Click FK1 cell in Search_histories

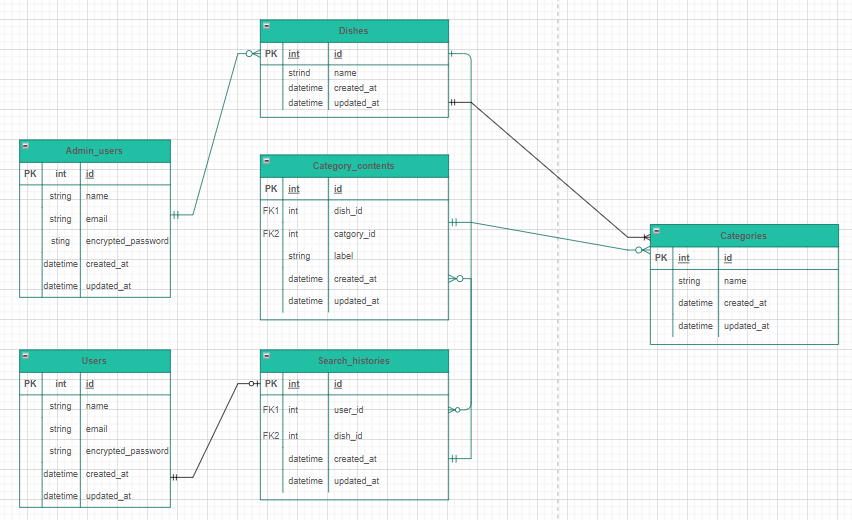pyautogui.click(x=271, y=410)
